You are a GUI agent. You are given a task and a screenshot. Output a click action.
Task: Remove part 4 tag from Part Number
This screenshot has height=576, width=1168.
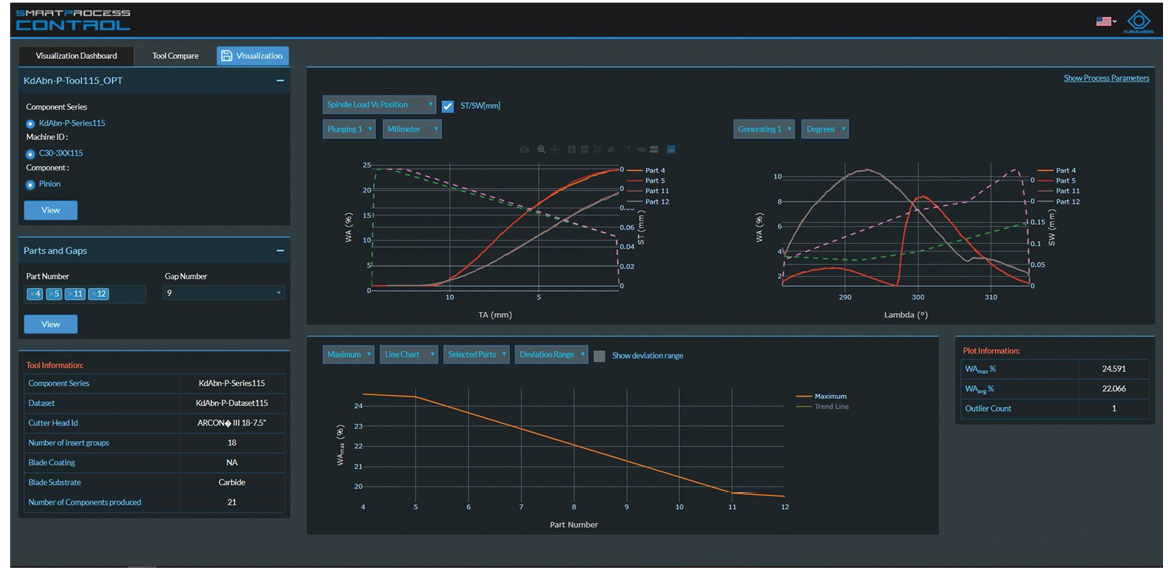click(31, 294)
